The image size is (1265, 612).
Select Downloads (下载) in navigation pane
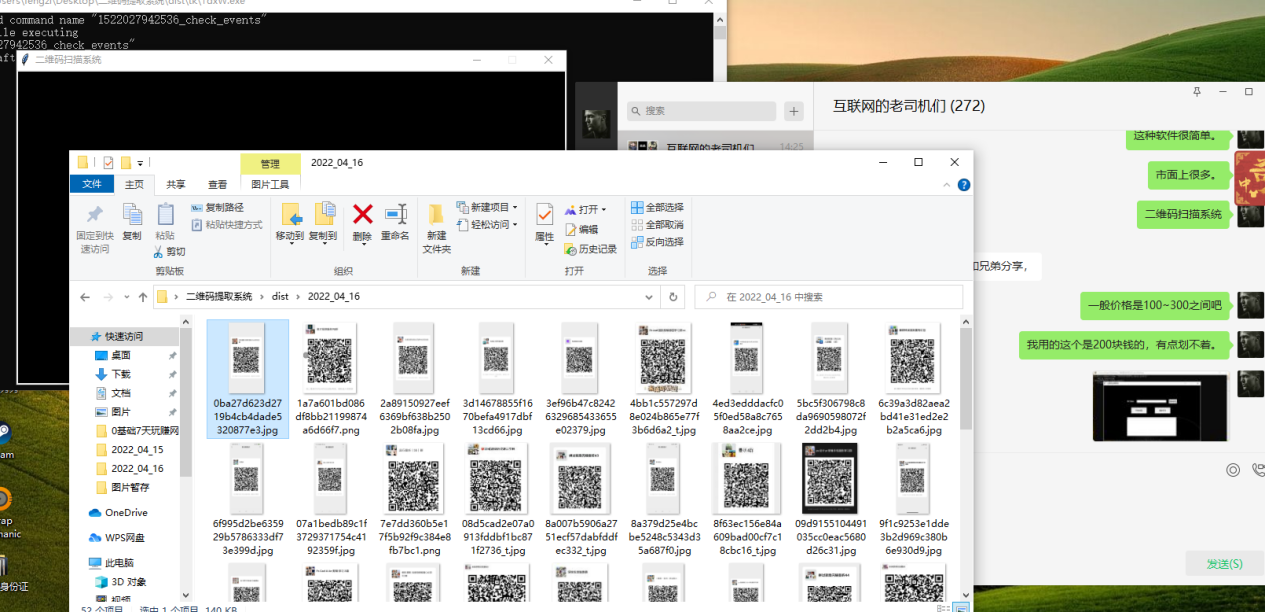click(x=121, y=374)
